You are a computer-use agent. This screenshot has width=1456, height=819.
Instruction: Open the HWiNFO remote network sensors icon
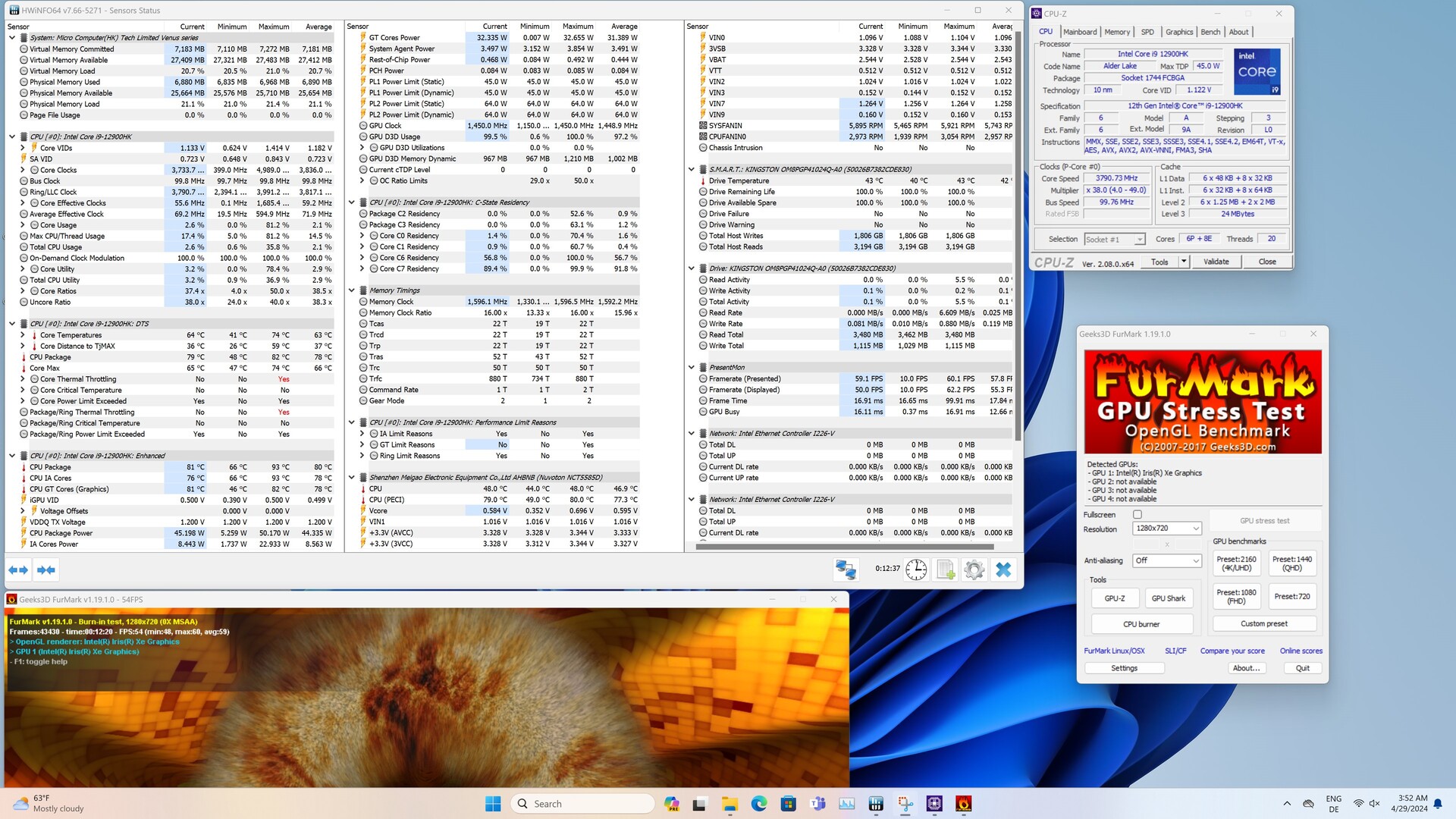(x=846, y=570)
